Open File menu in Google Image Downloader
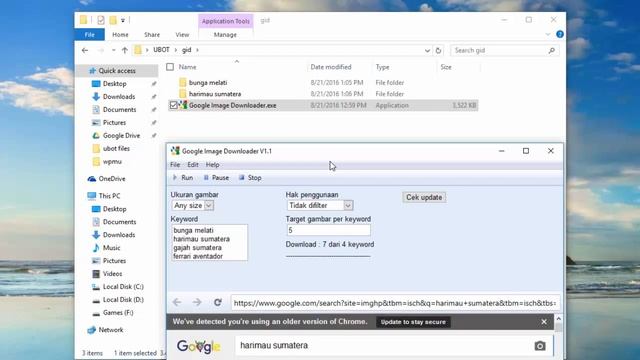 [175, 165]
